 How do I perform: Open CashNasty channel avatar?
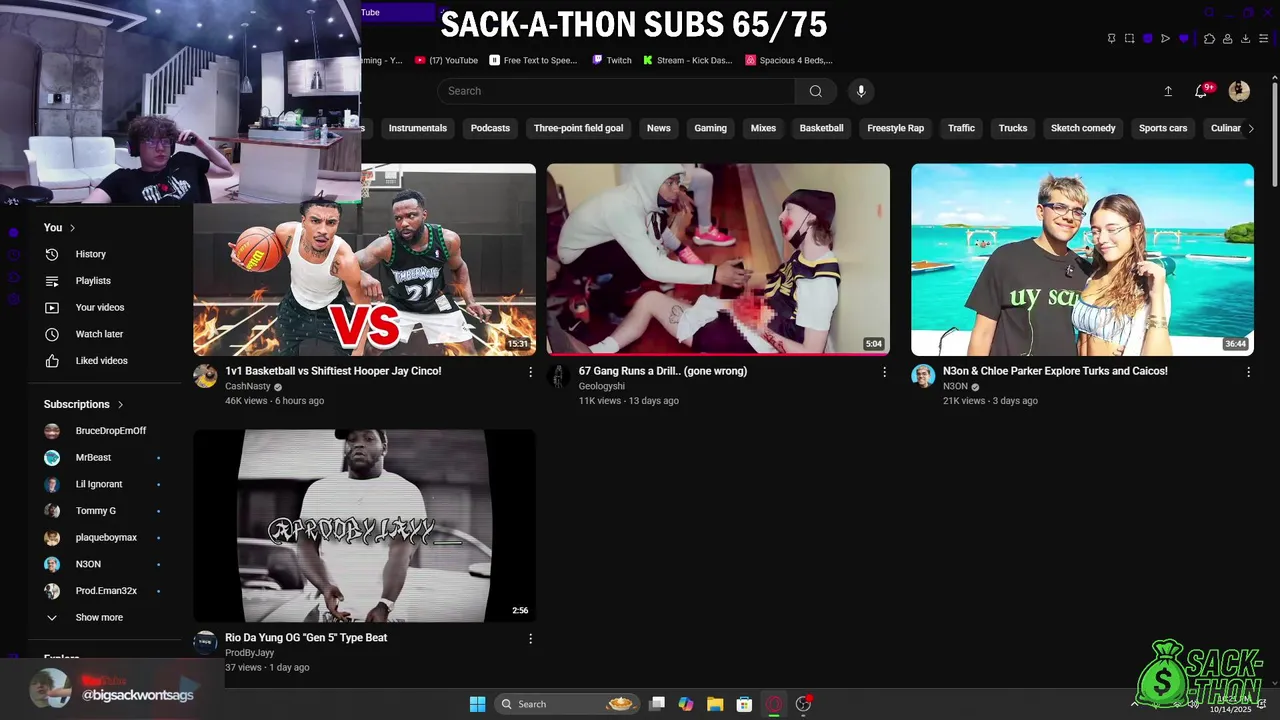point(205,376)
